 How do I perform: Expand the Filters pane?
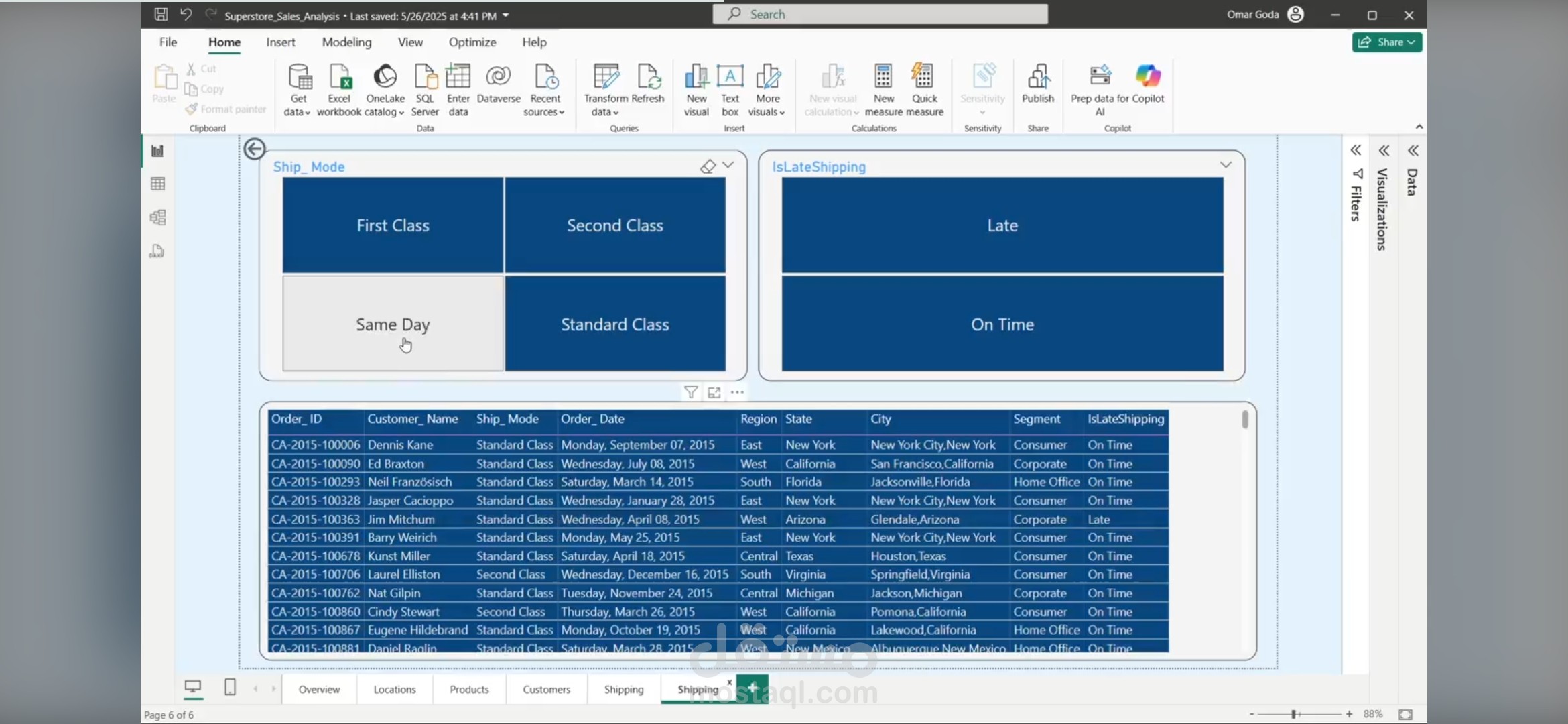tap(1356, 150)
